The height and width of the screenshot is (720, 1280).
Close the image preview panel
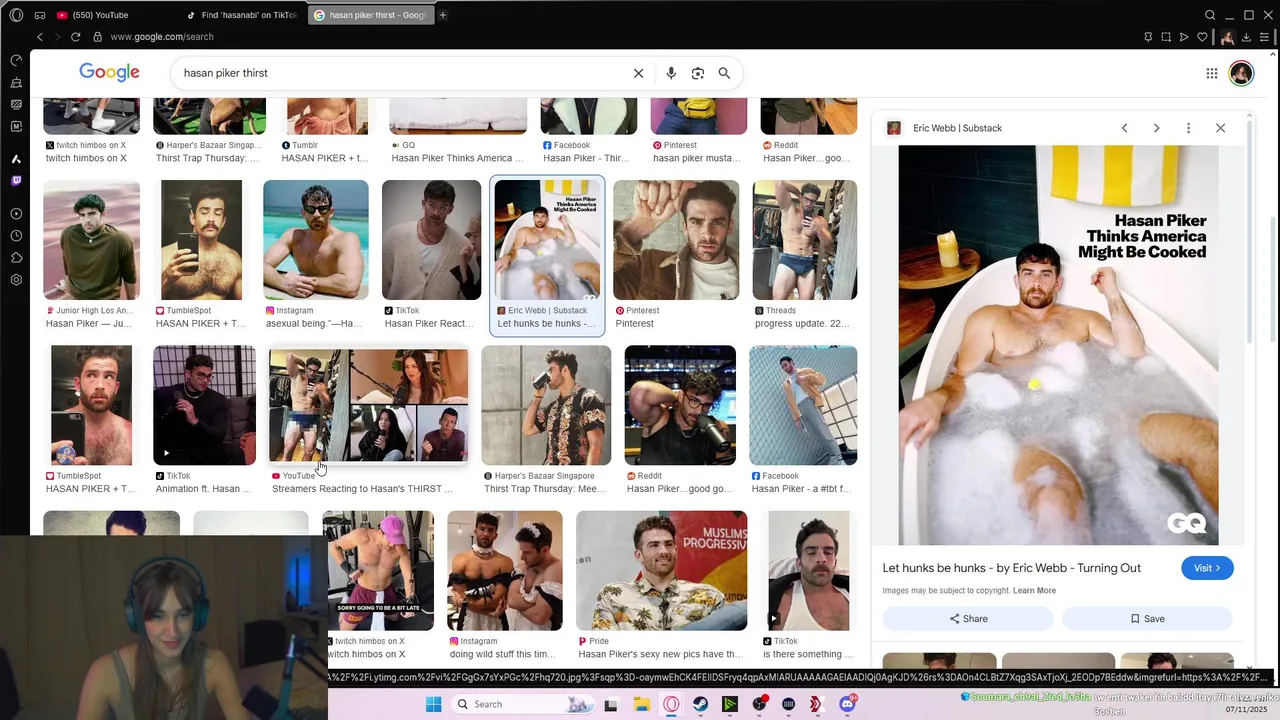(x=1220, y=128)
